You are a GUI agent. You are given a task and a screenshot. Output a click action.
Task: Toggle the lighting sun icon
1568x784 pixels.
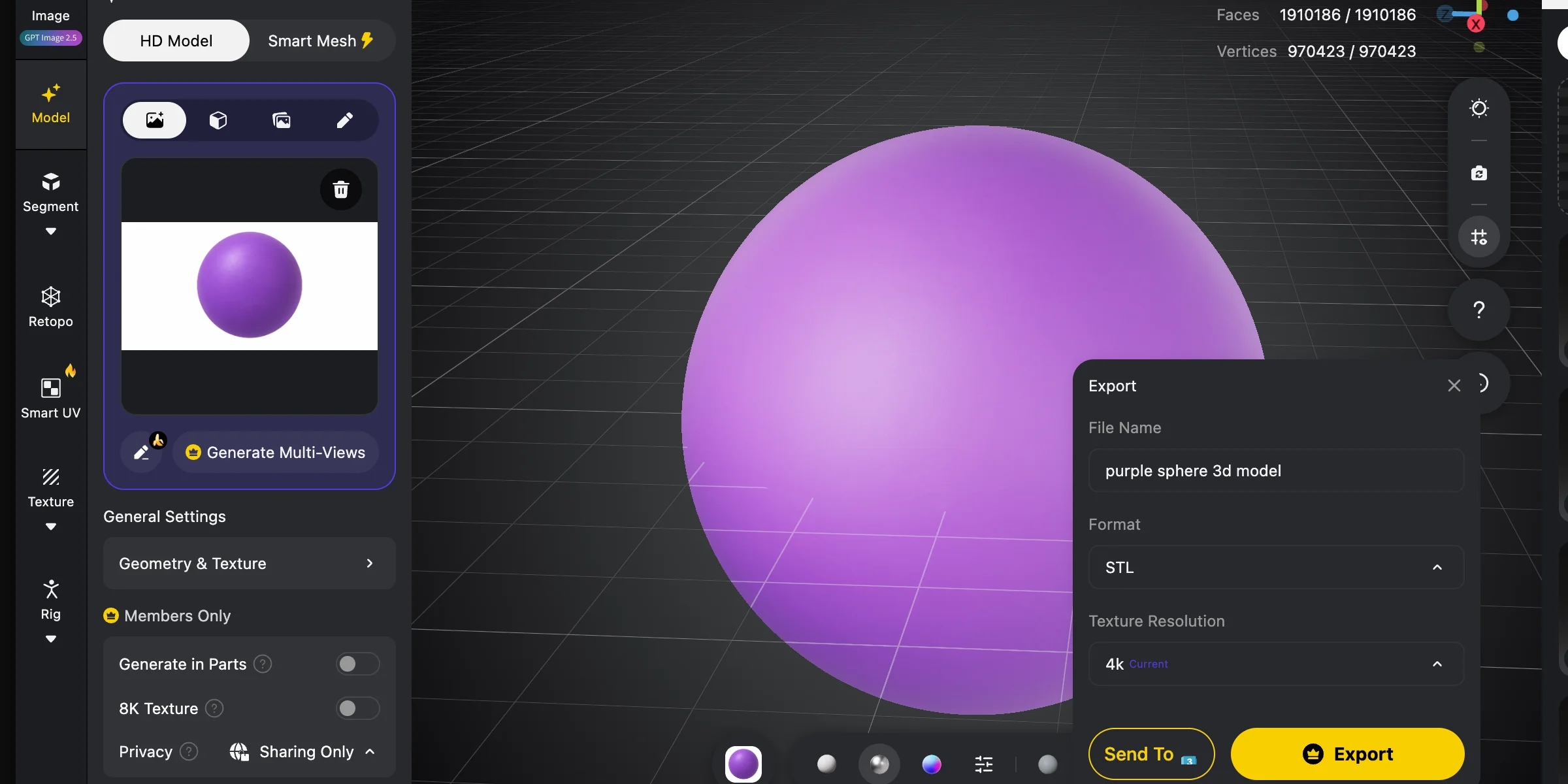tap(1479, 108)
